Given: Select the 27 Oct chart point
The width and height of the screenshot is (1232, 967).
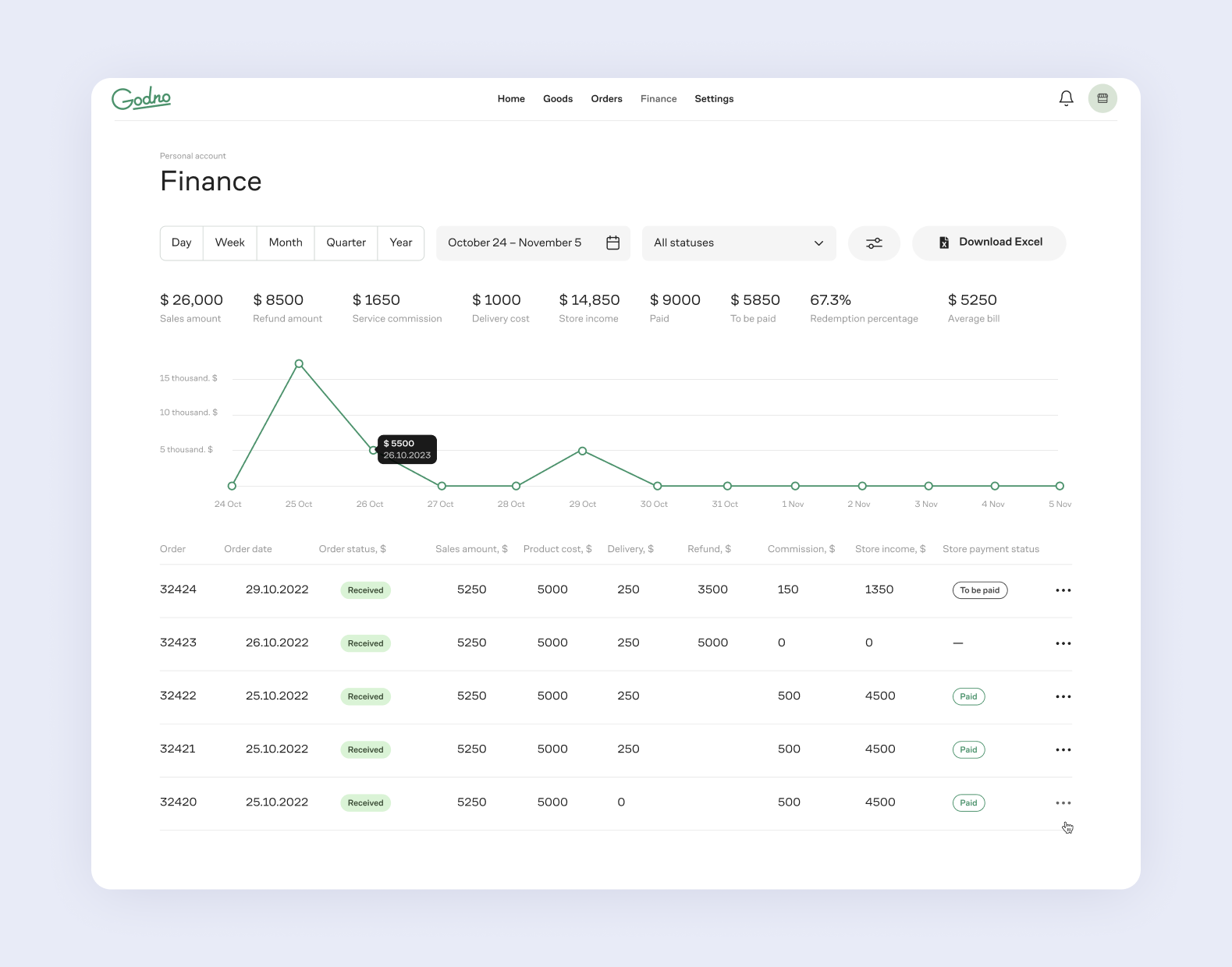Looking at the screenshot, I should pyautogui.click(x=442, y=486).
